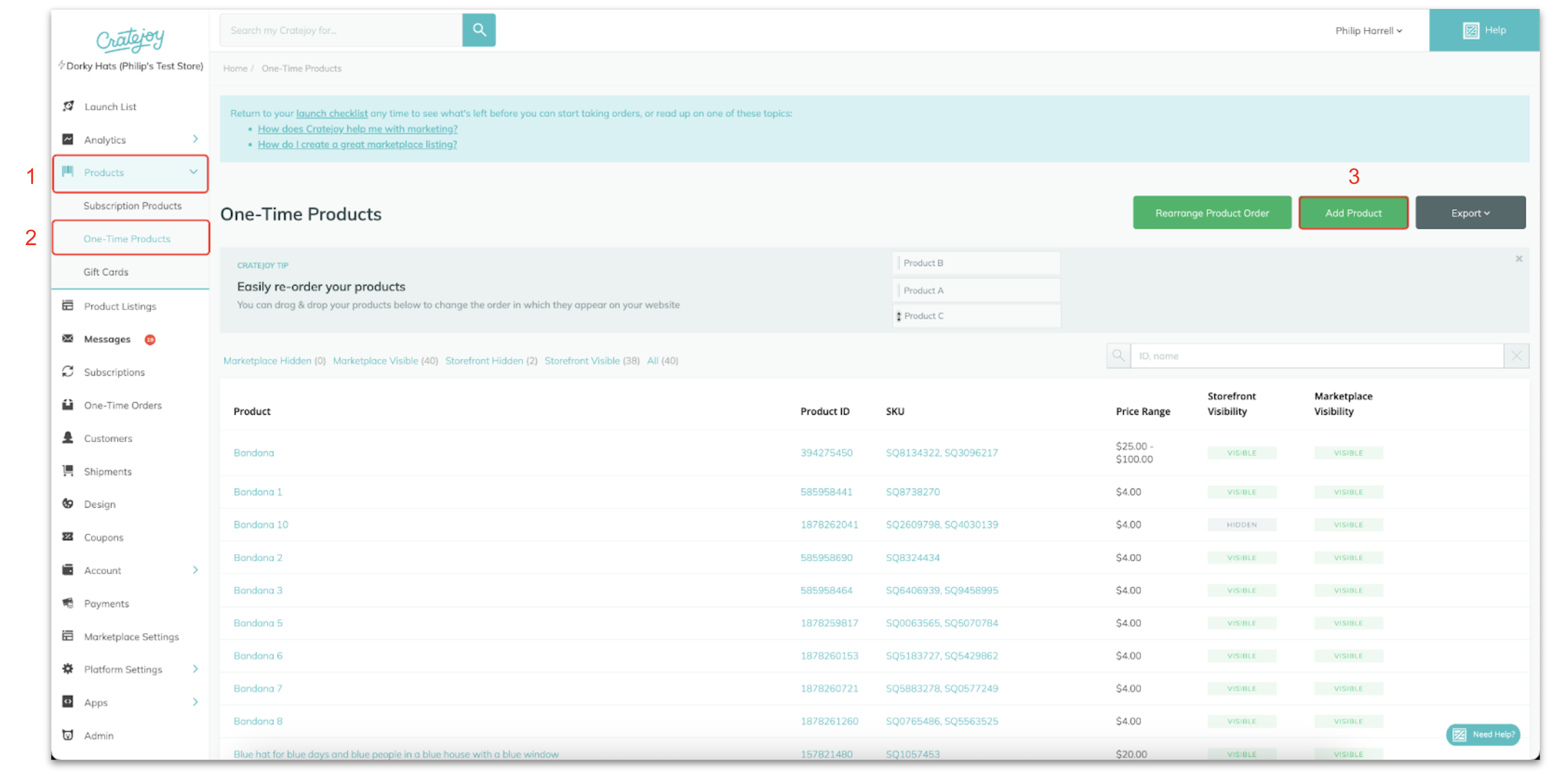Open the Export dropdown button
1568x779 pixels.
click(x=1470, y=213)
